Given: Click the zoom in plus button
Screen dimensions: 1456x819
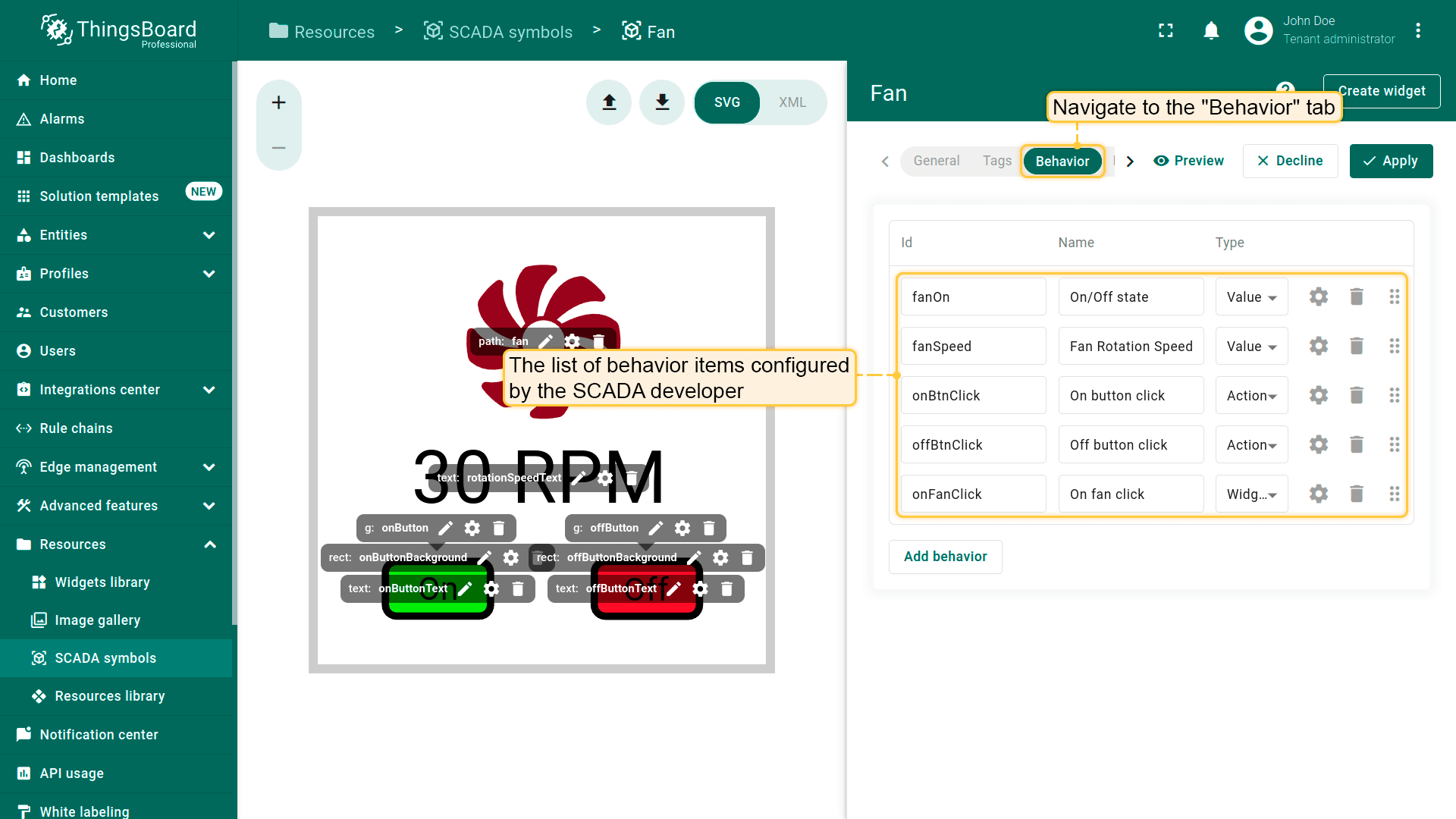Looking at the screenshot, I should tap(278, 102).
